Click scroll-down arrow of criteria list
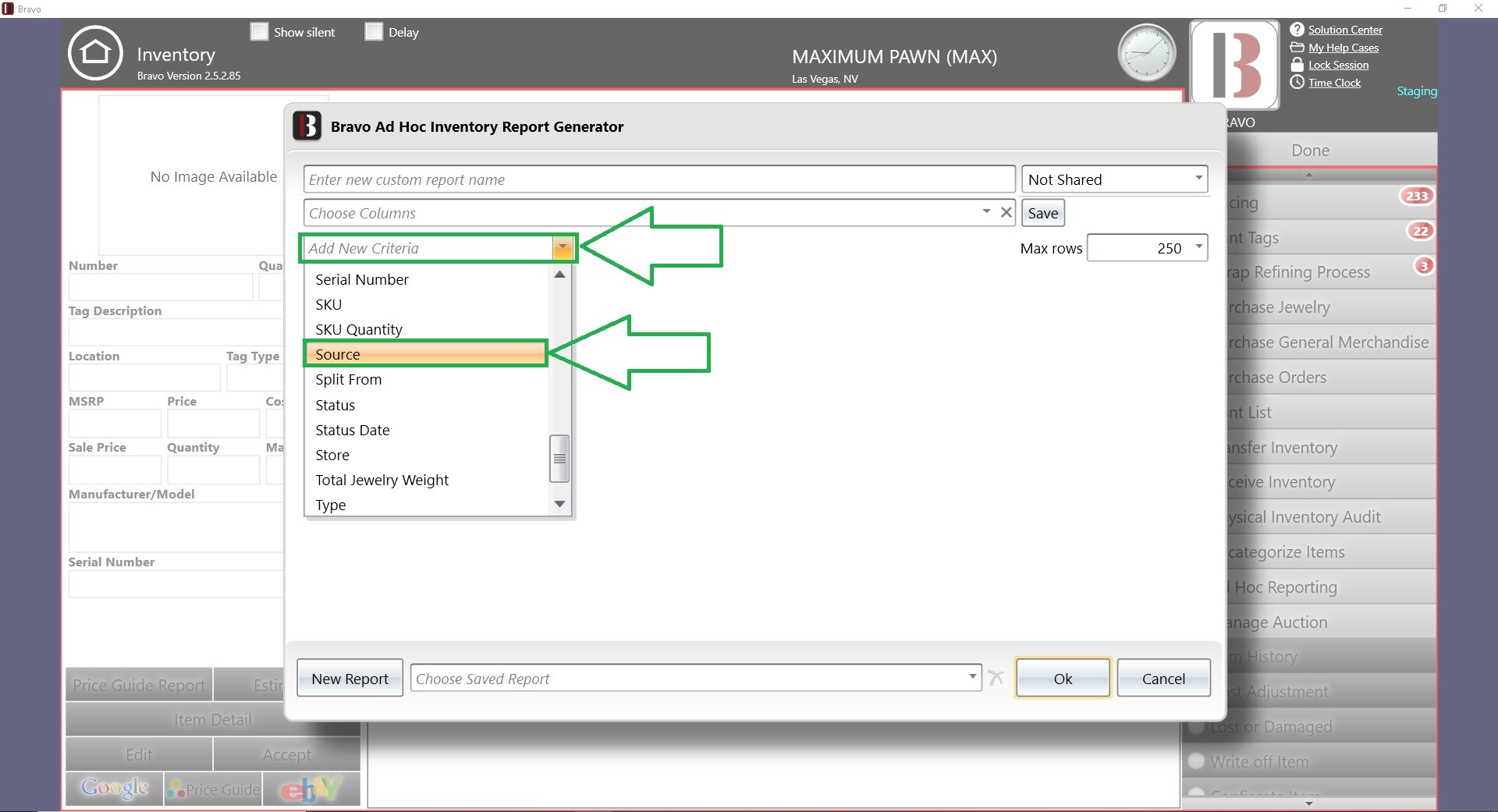Image resolution: width=1498 pixels, height=812 pixels. click(559, 504)
